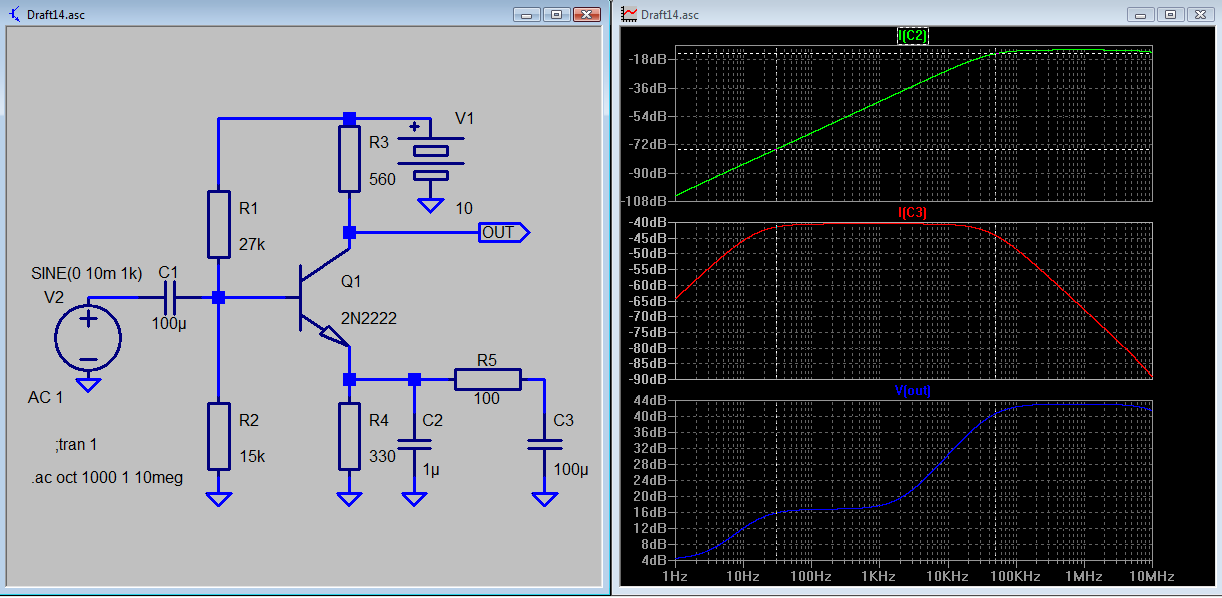The height and width of the screenshot is (598, 1222).
Task: Select resistor R2 body
Action: pyautogui.click(x=218, y=436)
